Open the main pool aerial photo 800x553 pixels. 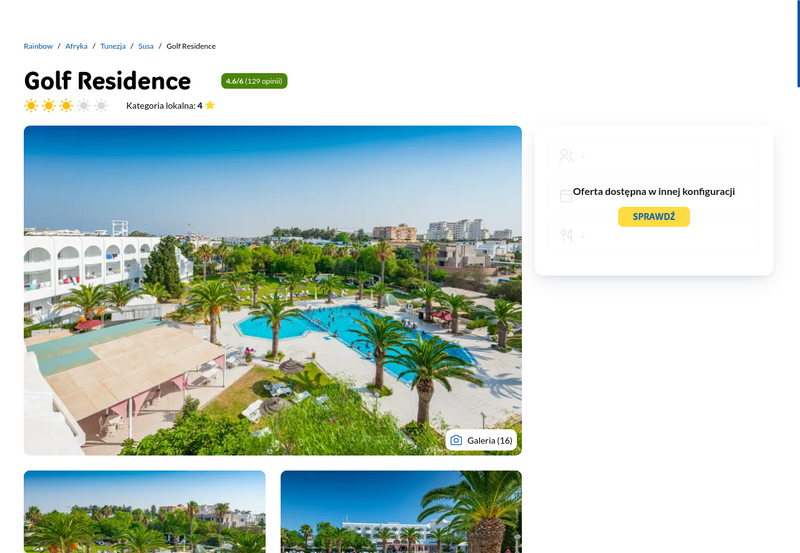(x=272, y=290)
